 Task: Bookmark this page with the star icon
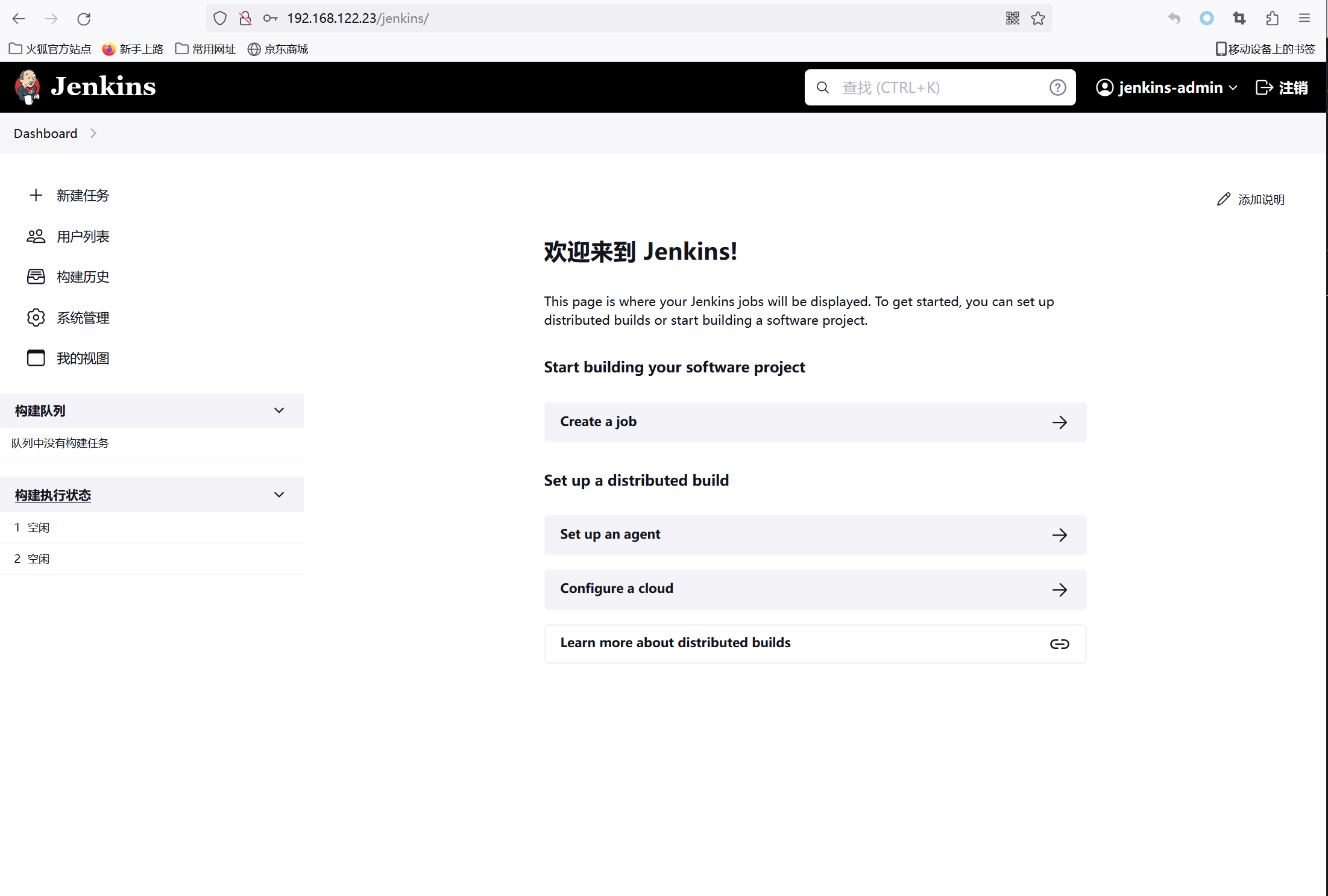pyautogui.click(x=1038, y=19)
